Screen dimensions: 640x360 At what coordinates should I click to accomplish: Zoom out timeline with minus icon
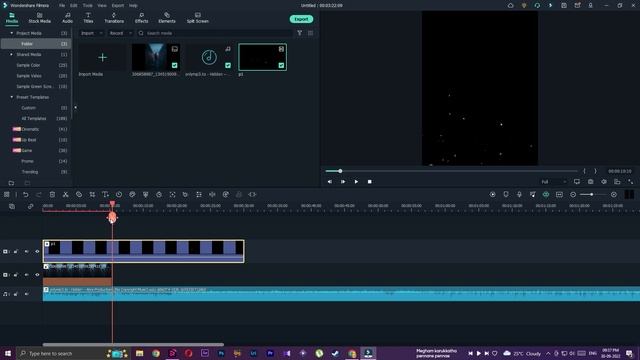point(573,195)
